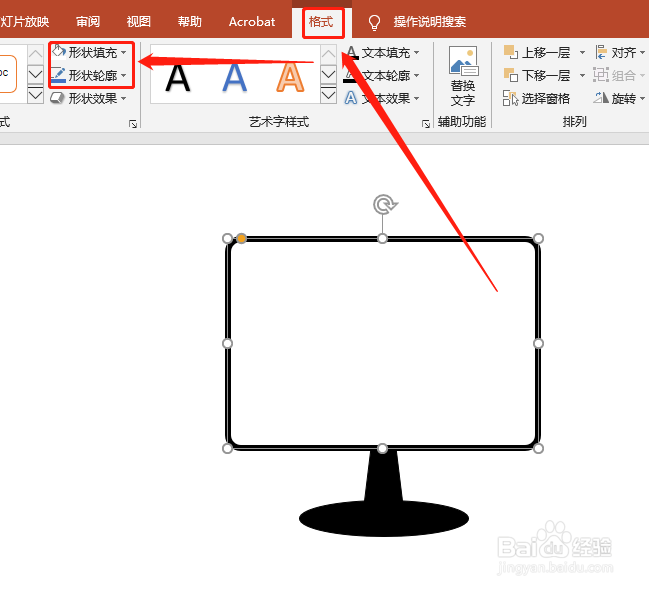
Task: Open the 文本轮廓 dropdown arrow
Action: (x=416, y=75)
